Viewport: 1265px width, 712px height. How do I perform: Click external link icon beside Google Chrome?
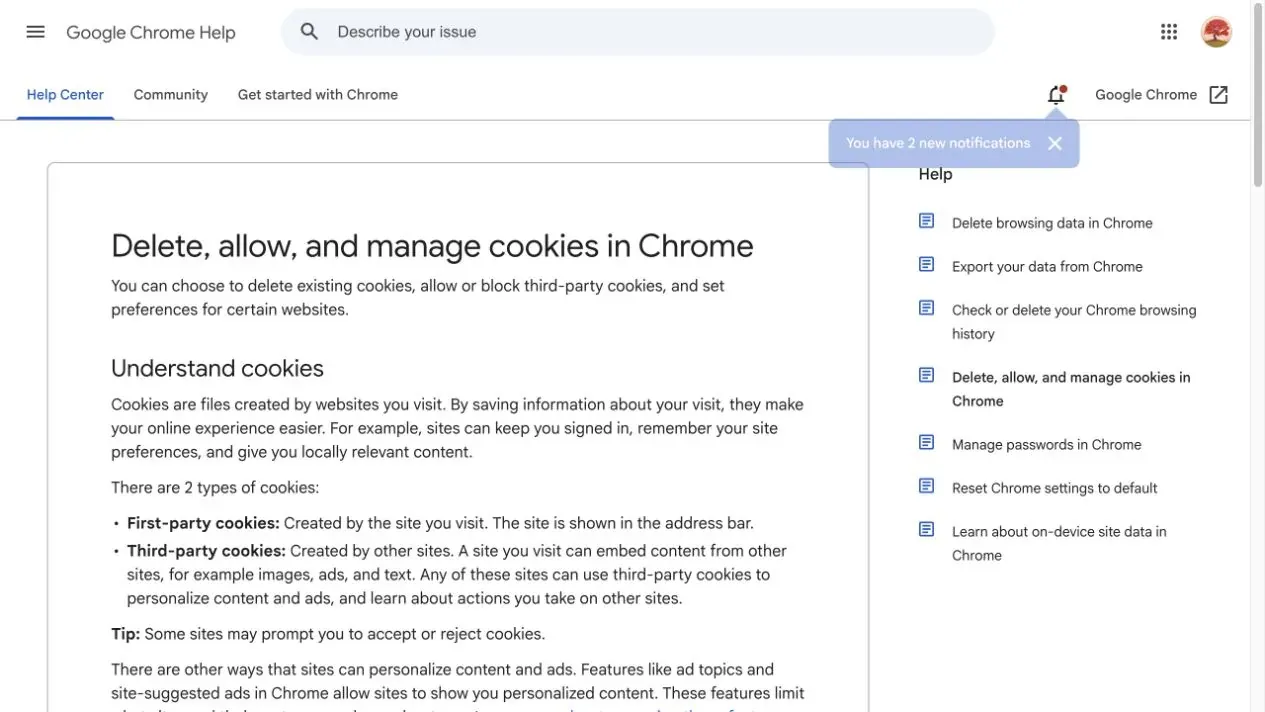(1218, 95)
